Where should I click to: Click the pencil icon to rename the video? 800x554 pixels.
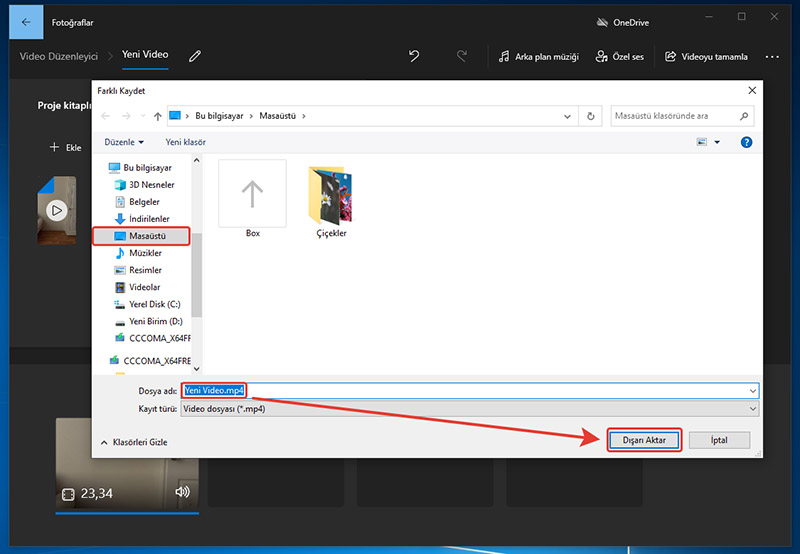pos(195,56)
